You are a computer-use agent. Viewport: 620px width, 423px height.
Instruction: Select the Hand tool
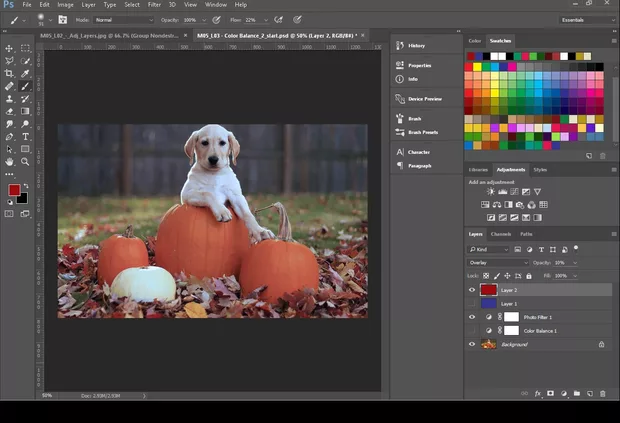pos(9,161)
